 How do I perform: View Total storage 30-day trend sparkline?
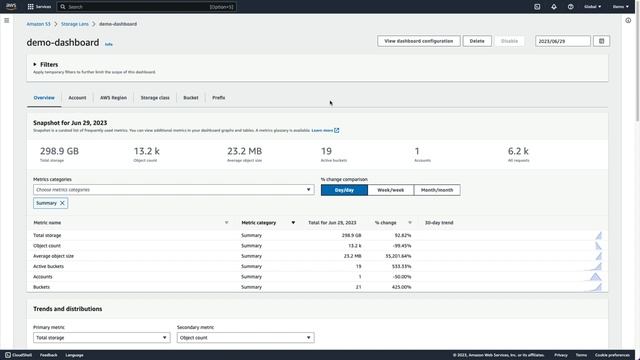(598, 236)
